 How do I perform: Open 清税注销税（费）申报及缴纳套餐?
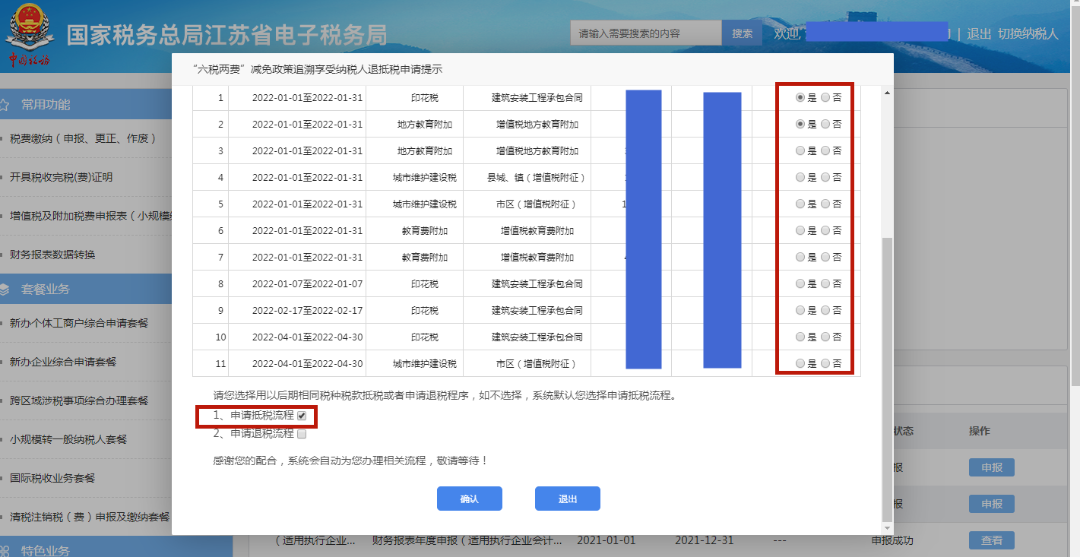(90, 516)
